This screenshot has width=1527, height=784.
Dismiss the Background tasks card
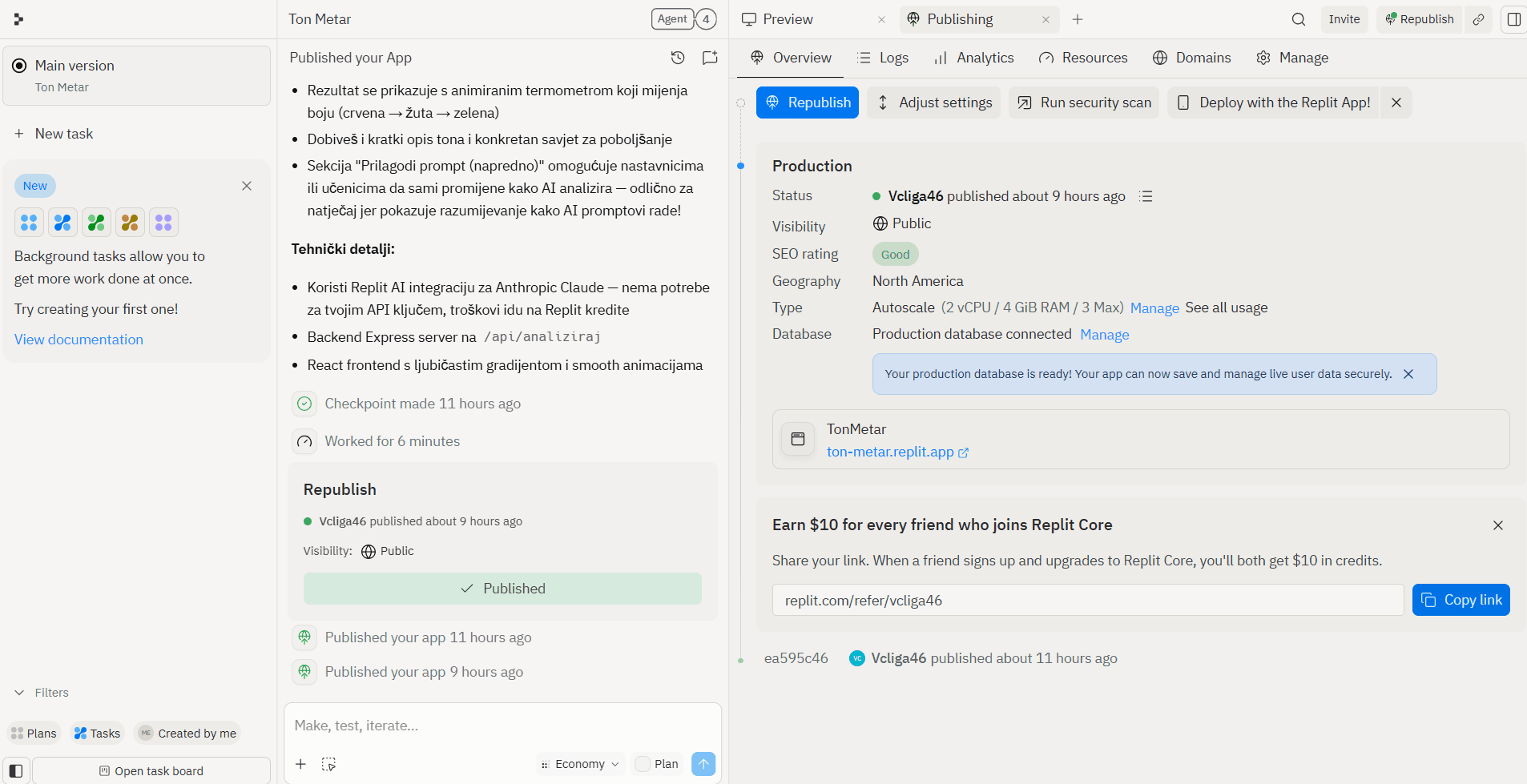(247, 186)
